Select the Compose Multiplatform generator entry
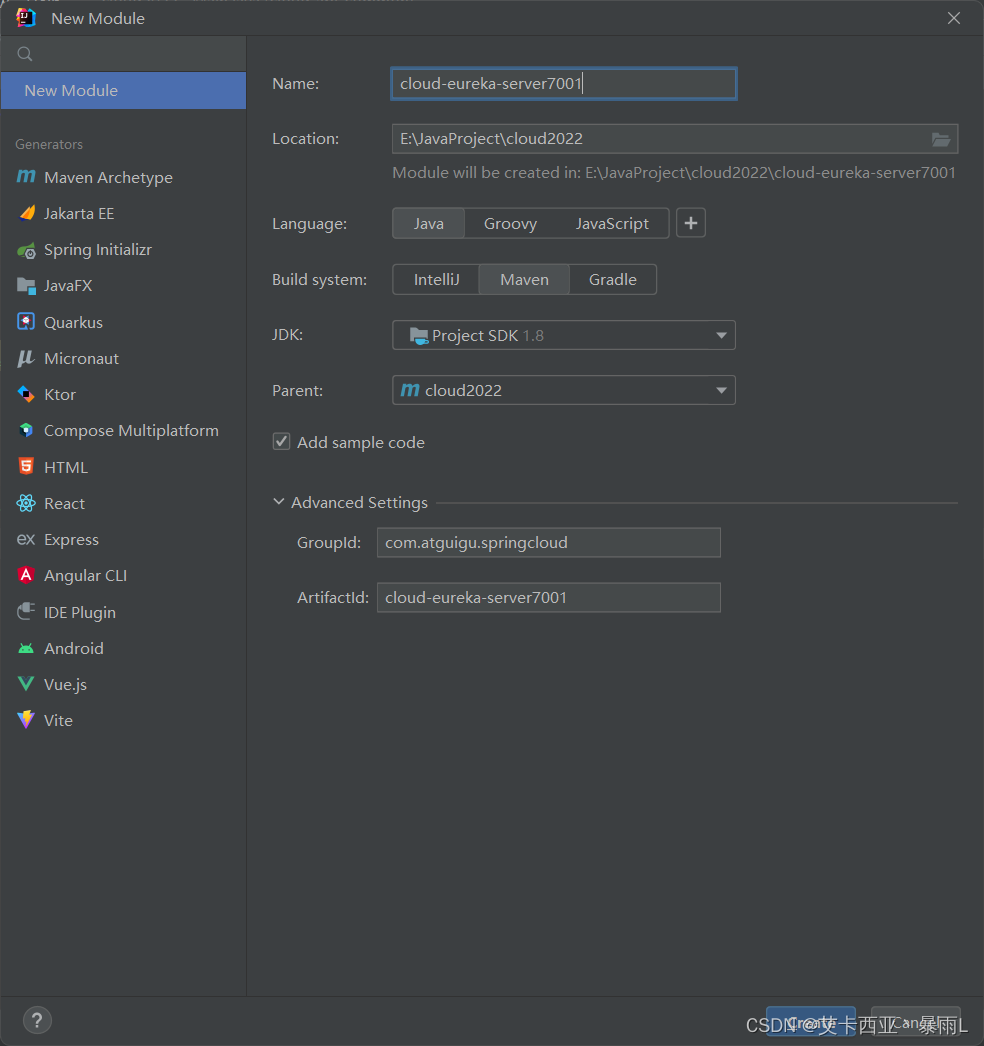This screenshot has width=984, height=1046. [123, 430]
